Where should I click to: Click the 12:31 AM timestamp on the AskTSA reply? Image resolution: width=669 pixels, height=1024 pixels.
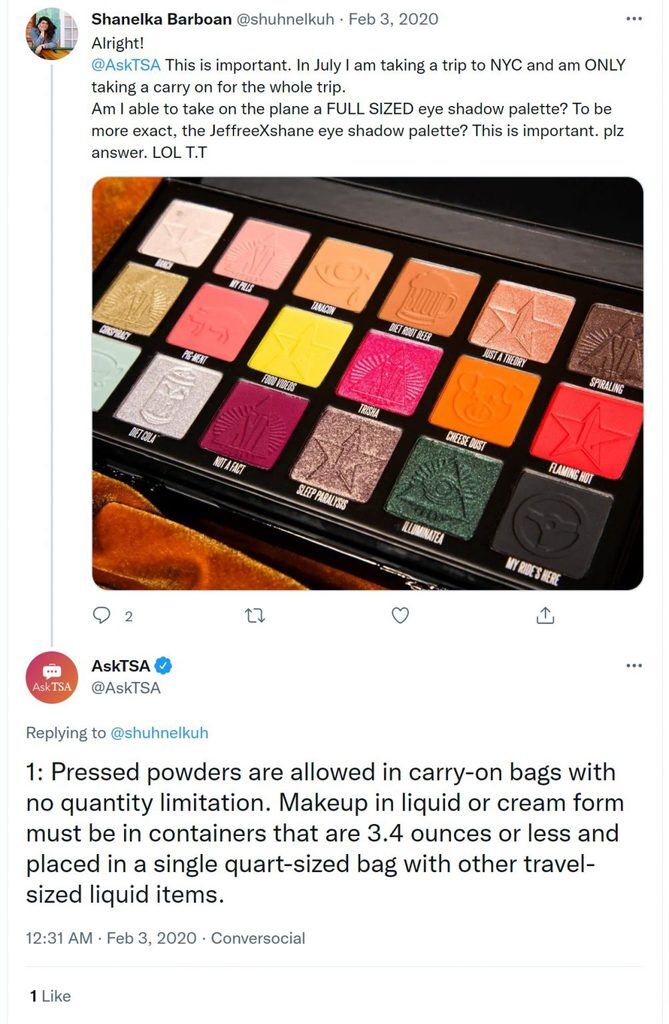click(x=59, y=938)
